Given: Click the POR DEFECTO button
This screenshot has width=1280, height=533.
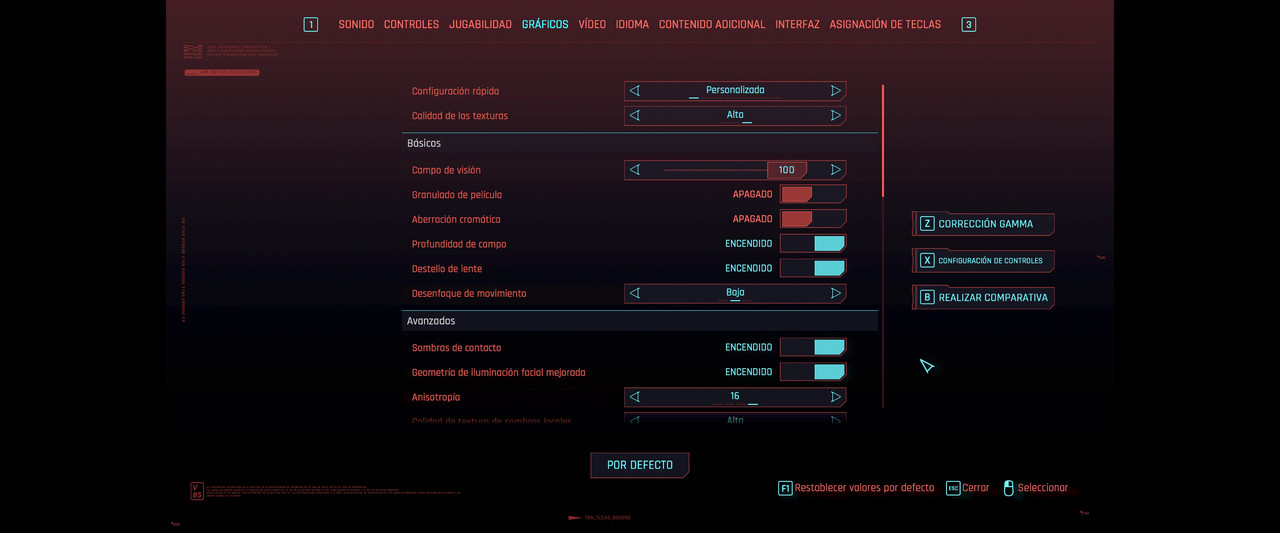Looking at the screenshot, I should pyautogui.click(x=640, y=465).
